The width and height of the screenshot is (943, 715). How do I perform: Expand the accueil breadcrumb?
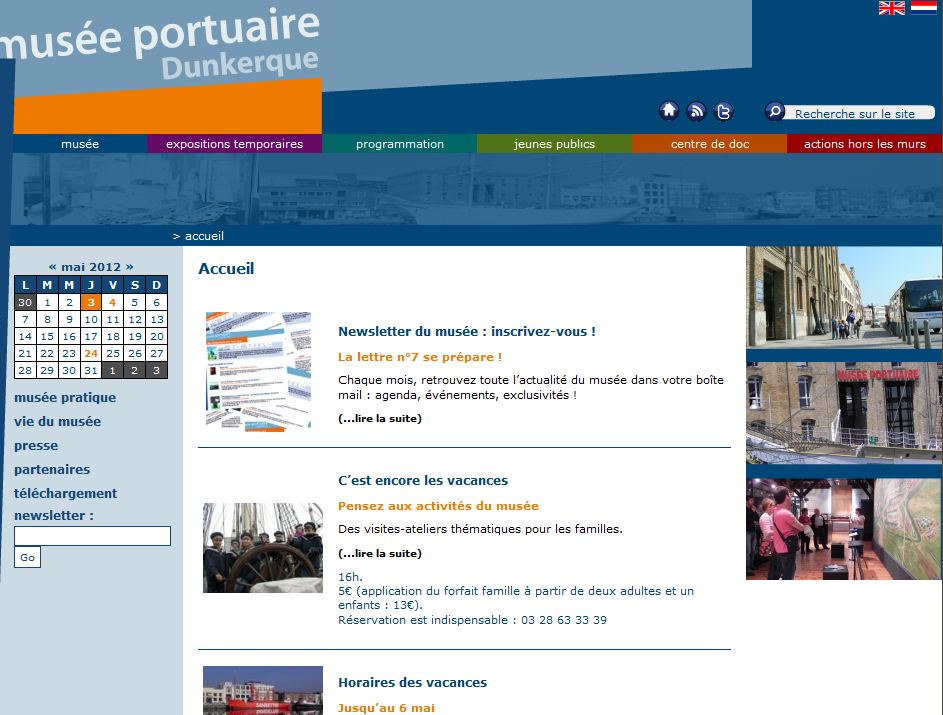point(203,236)
